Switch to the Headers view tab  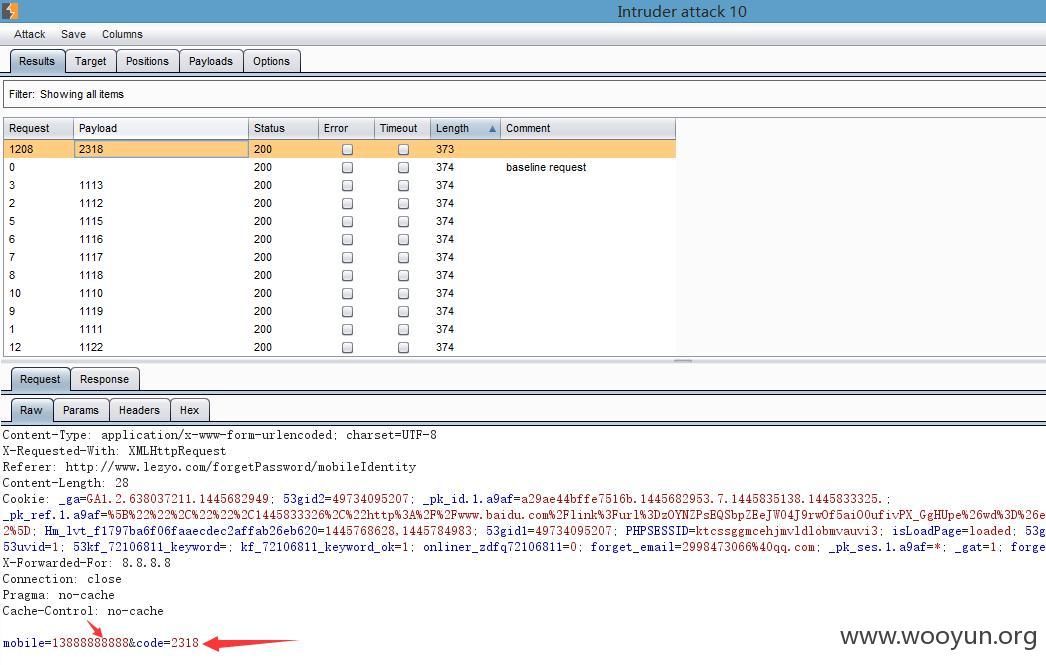pos(139,410)
